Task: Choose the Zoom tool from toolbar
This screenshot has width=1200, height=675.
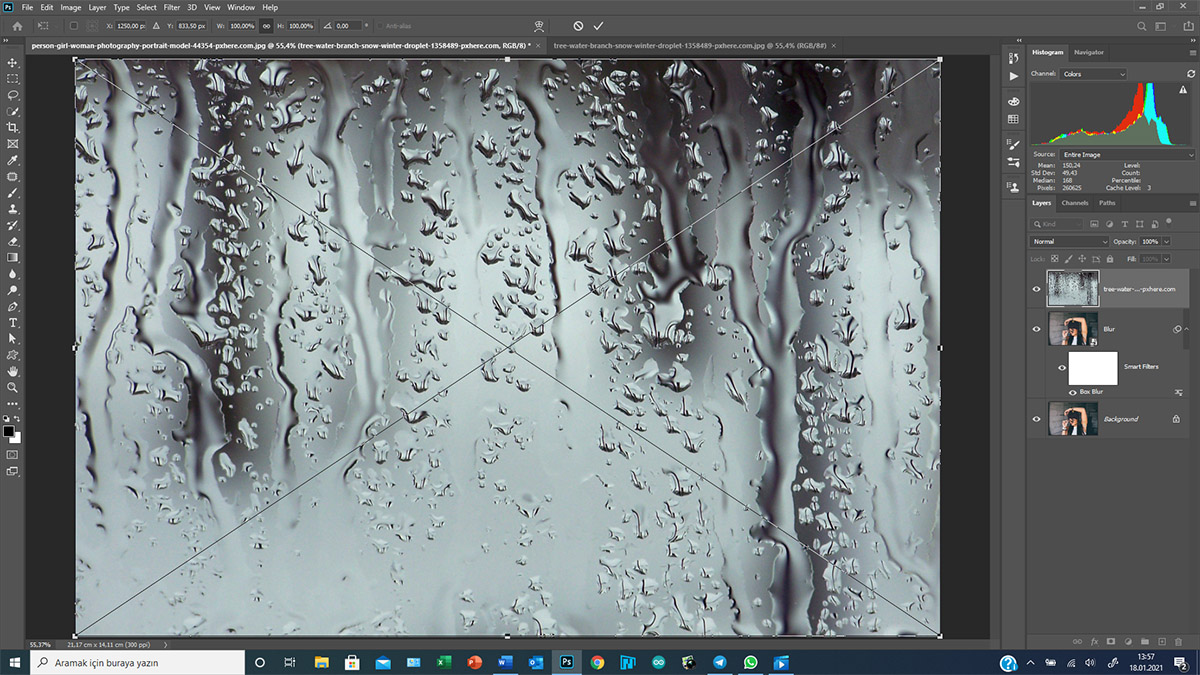Action: click(x=13, y=387)
